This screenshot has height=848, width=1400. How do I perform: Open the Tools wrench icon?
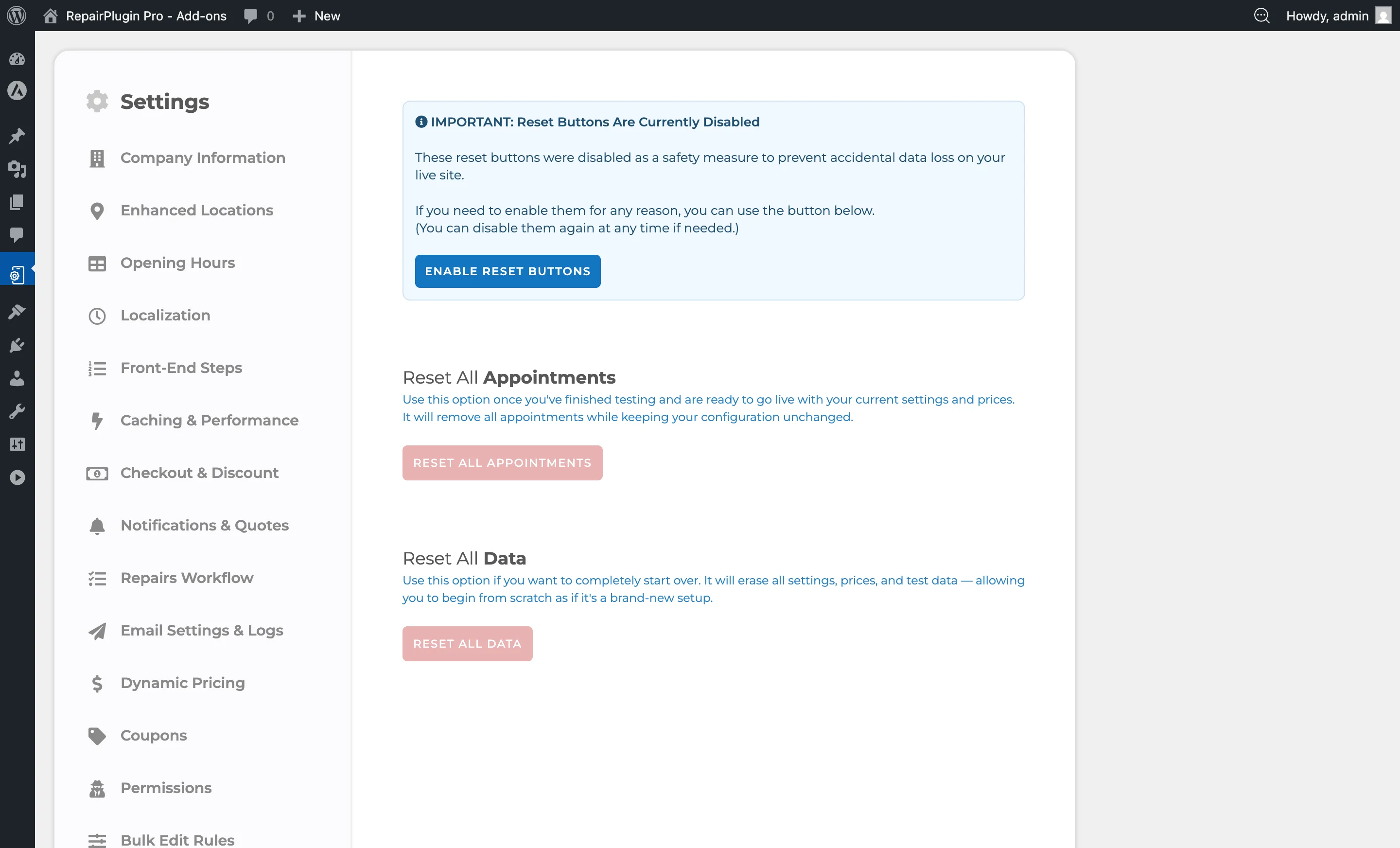(17, 411)
